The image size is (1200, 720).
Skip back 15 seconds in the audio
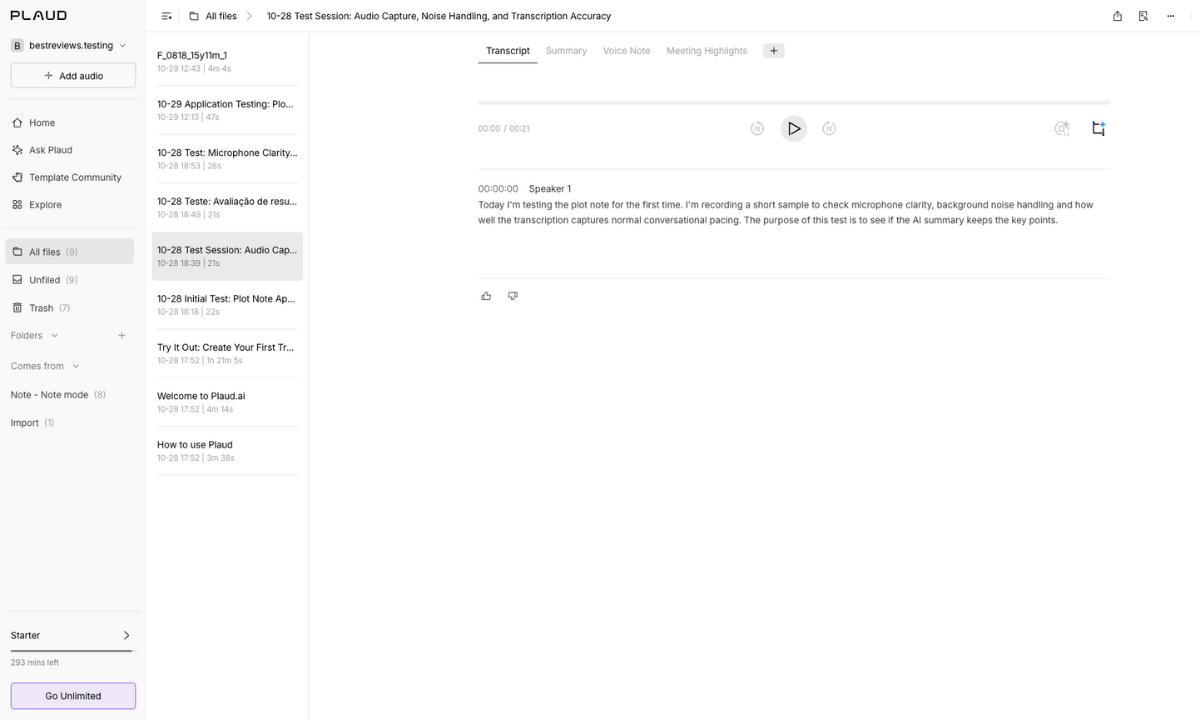(757, 128)
